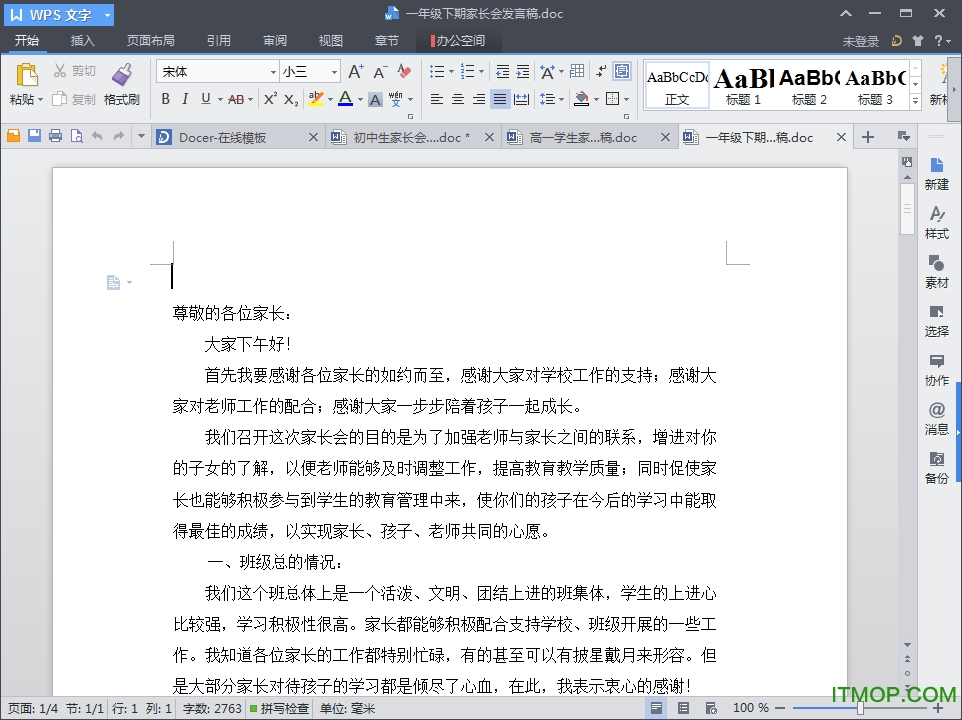Open the 素材 panel in the right sidebar
The height and width of the screenshot is (720, 962).
pyautogui.click(x=936, y=273)
